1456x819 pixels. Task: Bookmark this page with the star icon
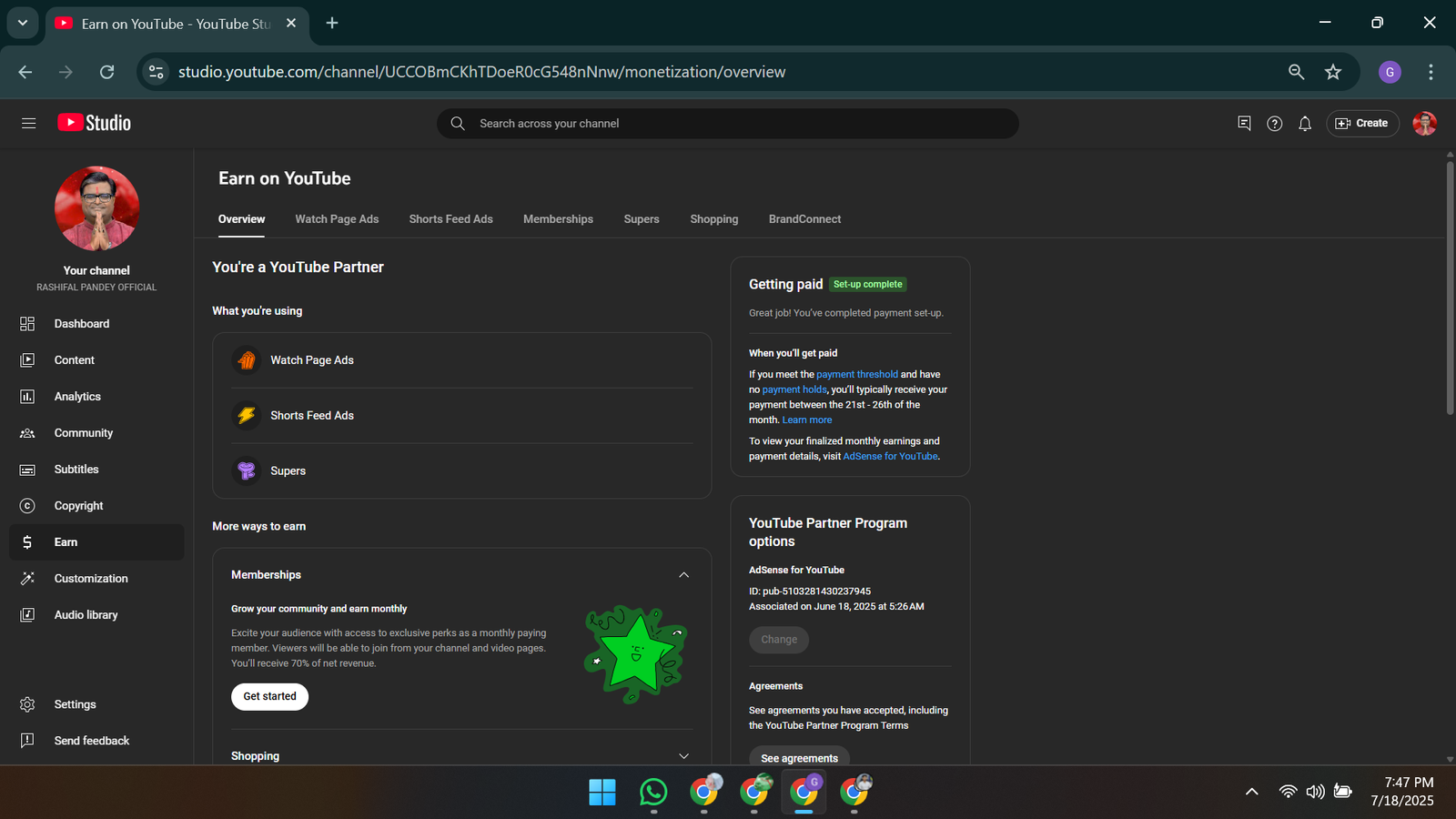click(1333, 72)
